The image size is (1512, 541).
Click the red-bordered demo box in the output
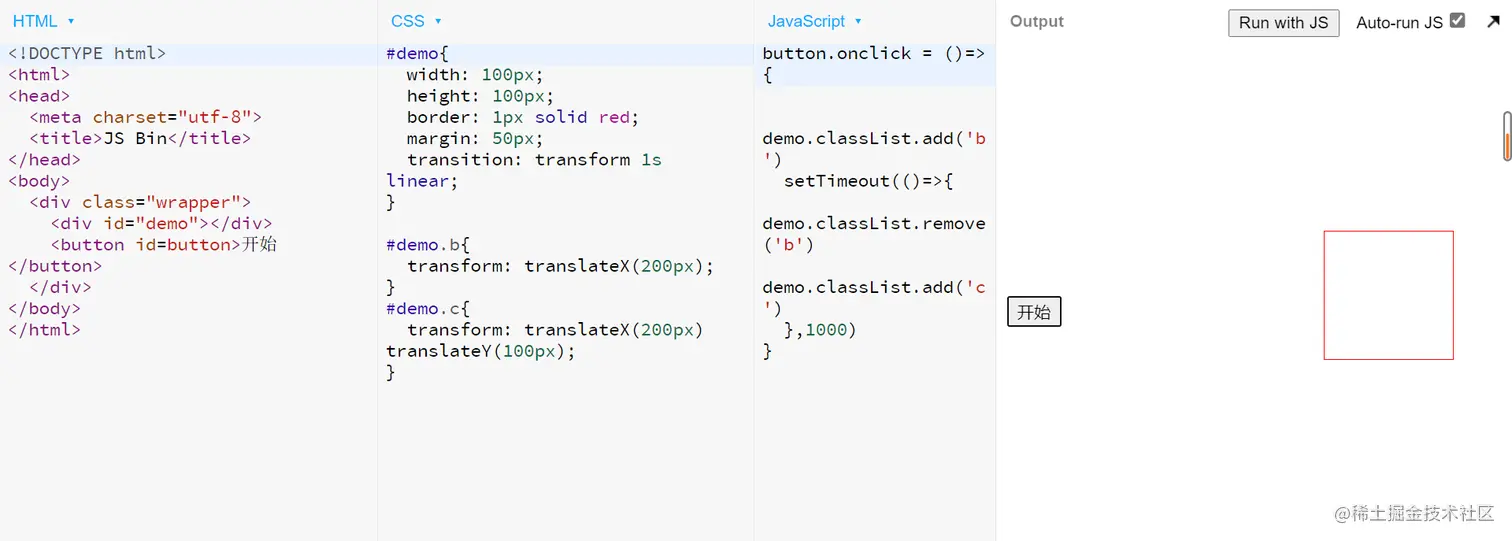[x=1388, y=295]
